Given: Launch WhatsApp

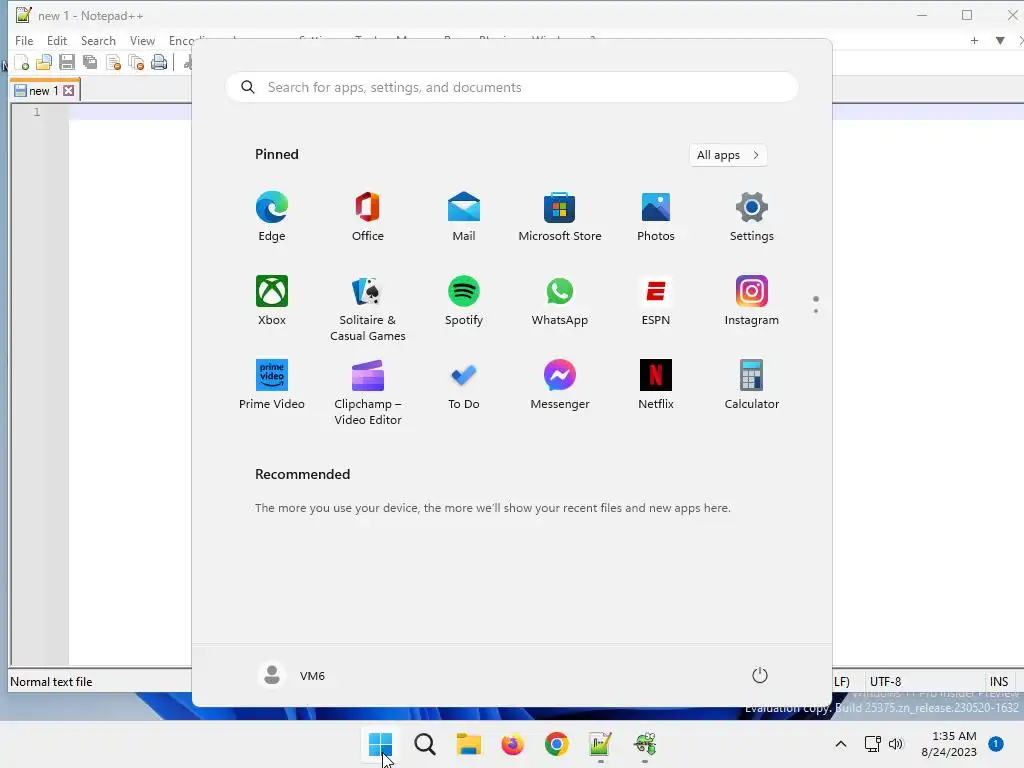Looking at the screenshot, I should click(560, 300).
